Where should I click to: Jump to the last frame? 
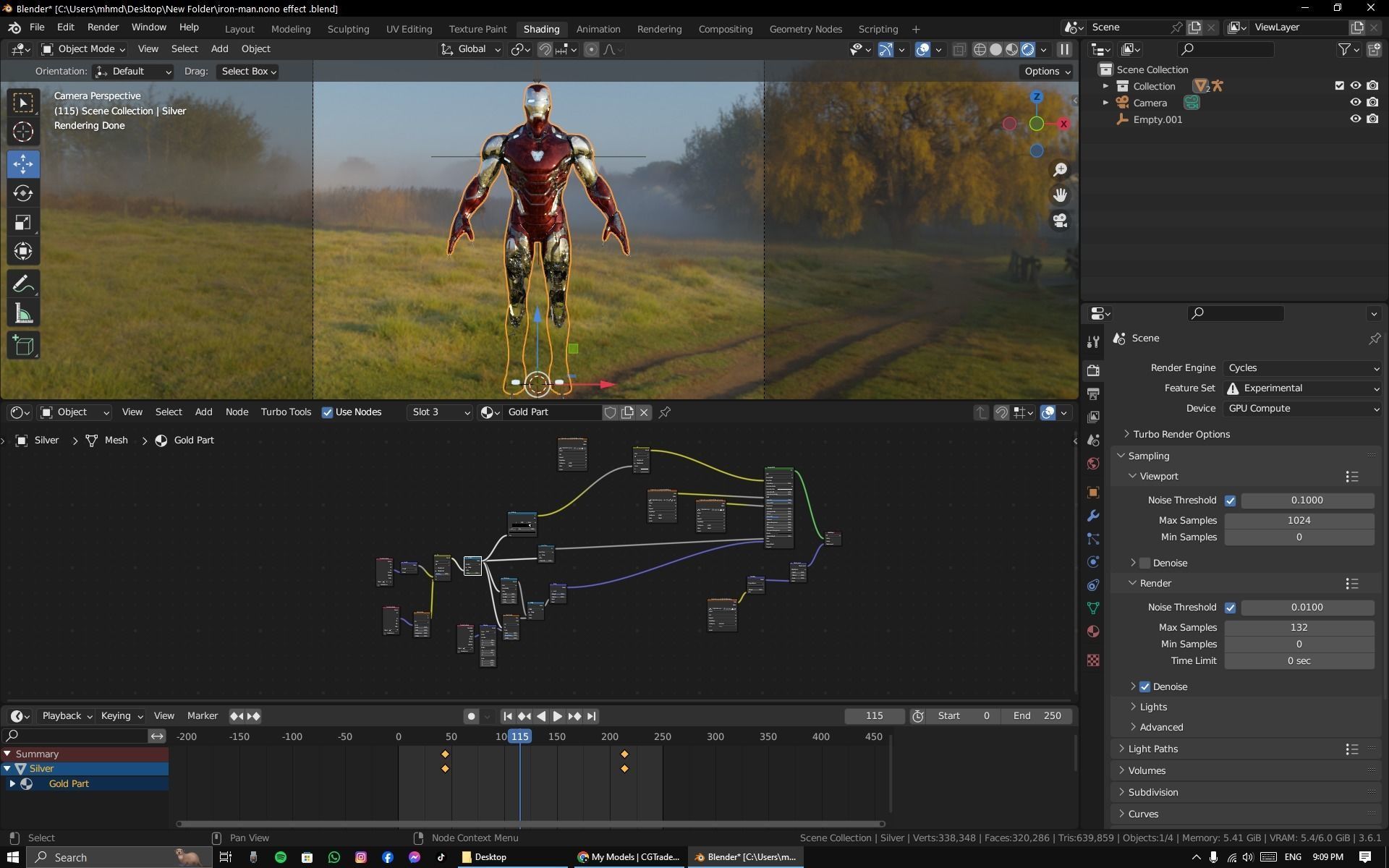point(592,716)
